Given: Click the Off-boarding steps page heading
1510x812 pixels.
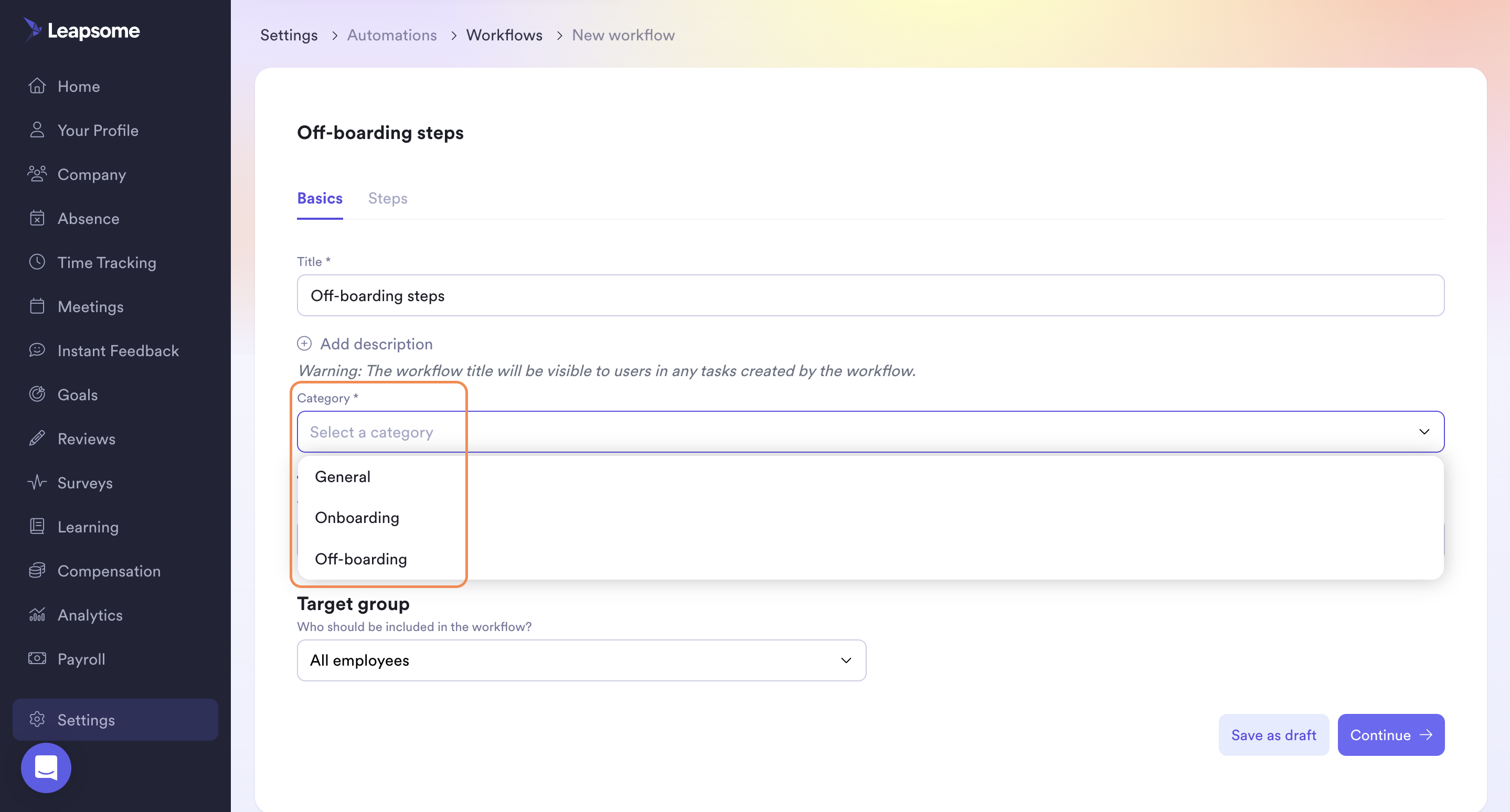Looking at the screenshot, I should [x=380, y=132].
